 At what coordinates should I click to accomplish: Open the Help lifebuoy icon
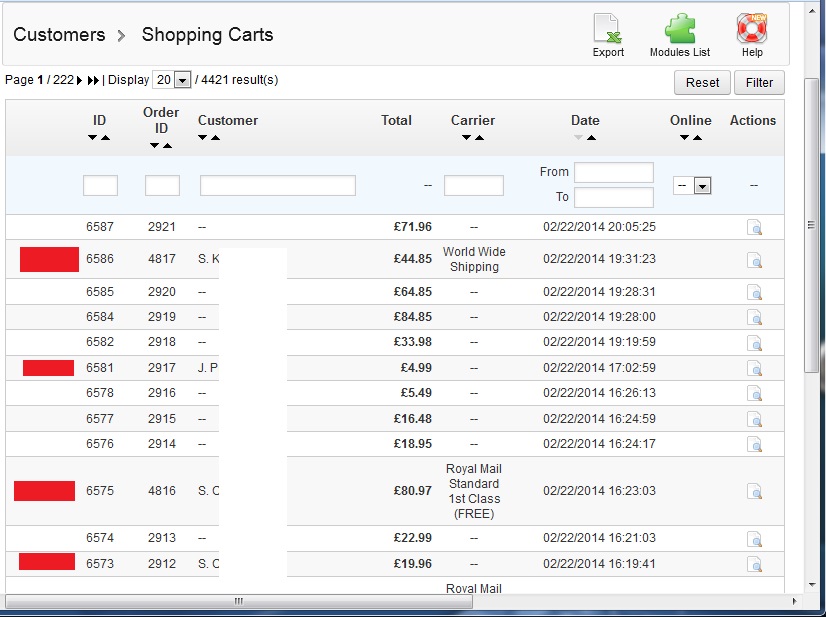click(x=752, y=28)
